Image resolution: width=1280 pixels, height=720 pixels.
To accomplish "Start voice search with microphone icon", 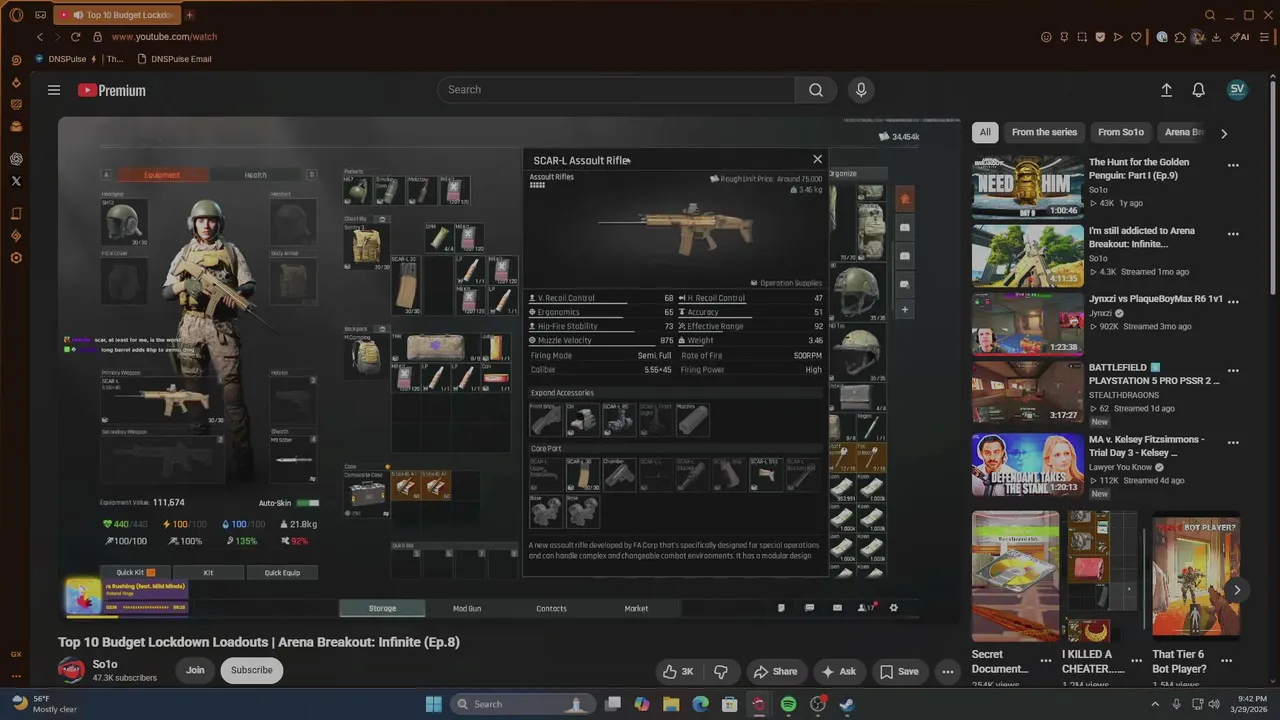I will click(861, 90).
